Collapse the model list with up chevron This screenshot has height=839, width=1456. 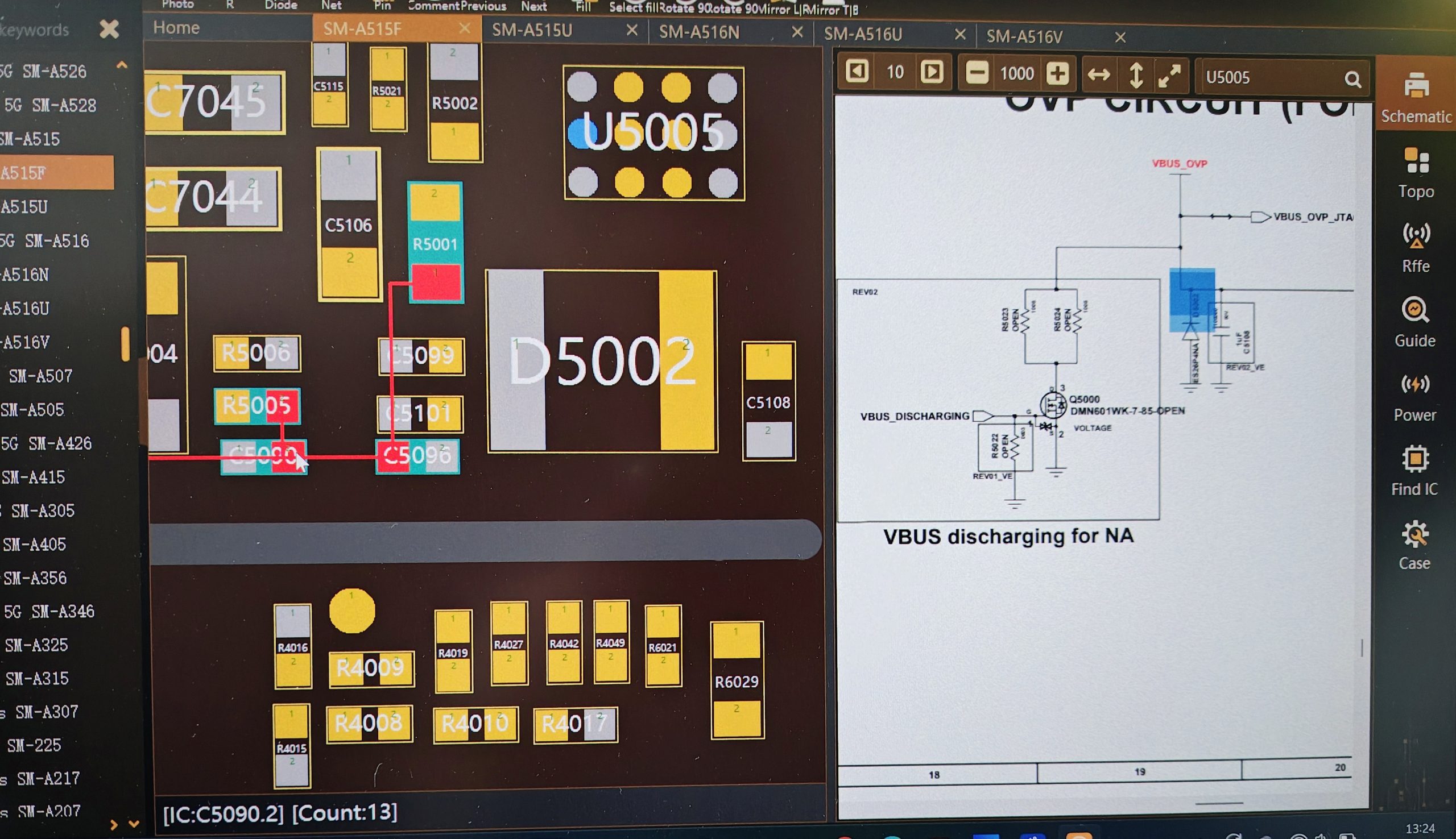[122, 65]
